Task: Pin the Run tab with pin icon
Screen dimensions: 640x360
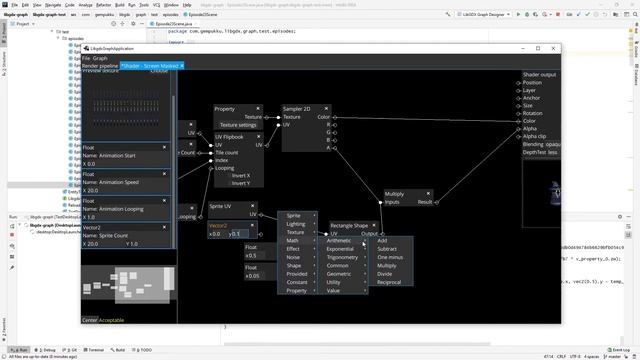Action: point(12,268)
